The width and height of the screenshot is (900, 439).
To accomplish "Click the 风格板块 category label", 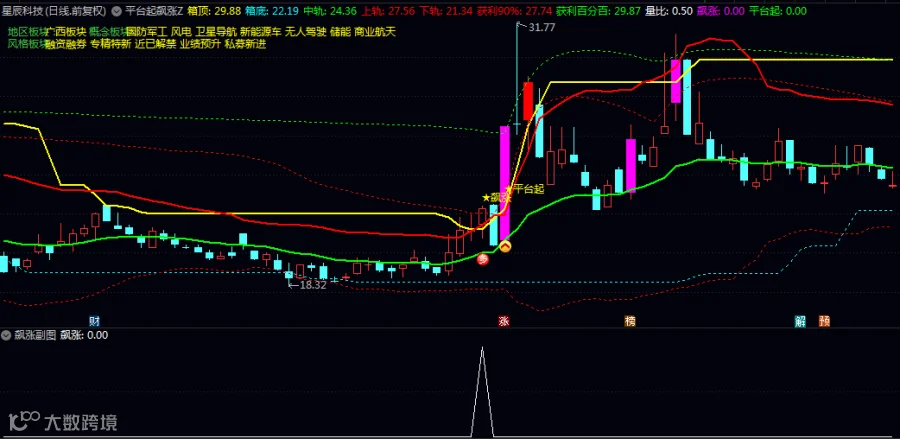I will [26, 44].
